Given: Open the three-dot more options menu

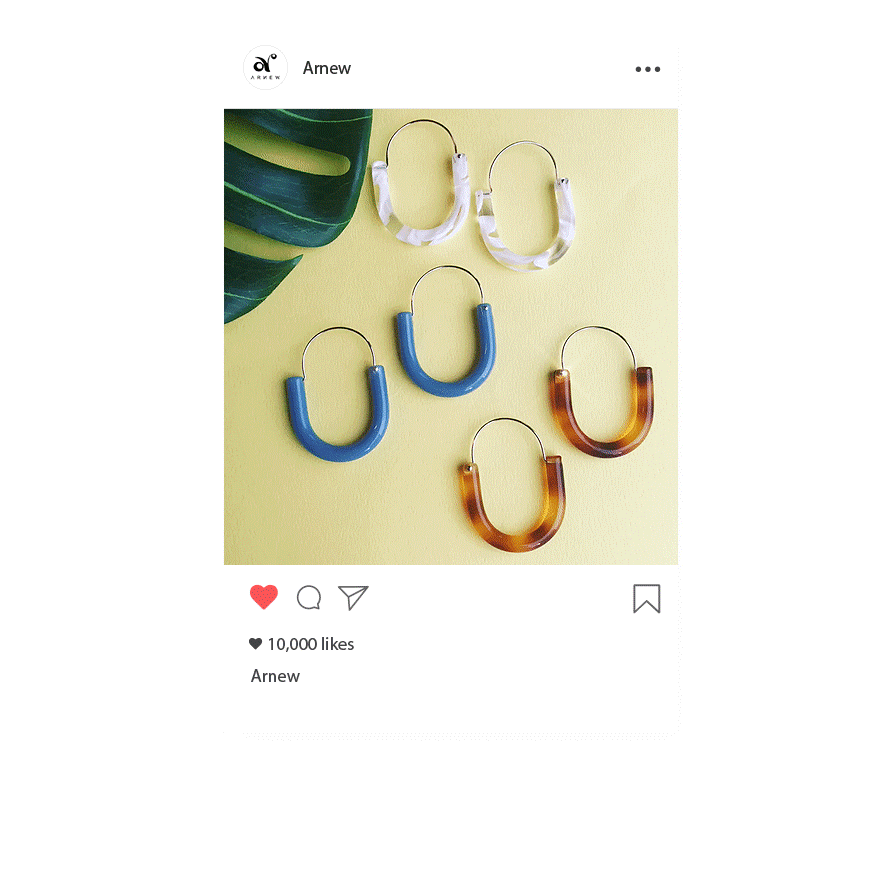Looking at the screenshot, I should tap(647, 69).
